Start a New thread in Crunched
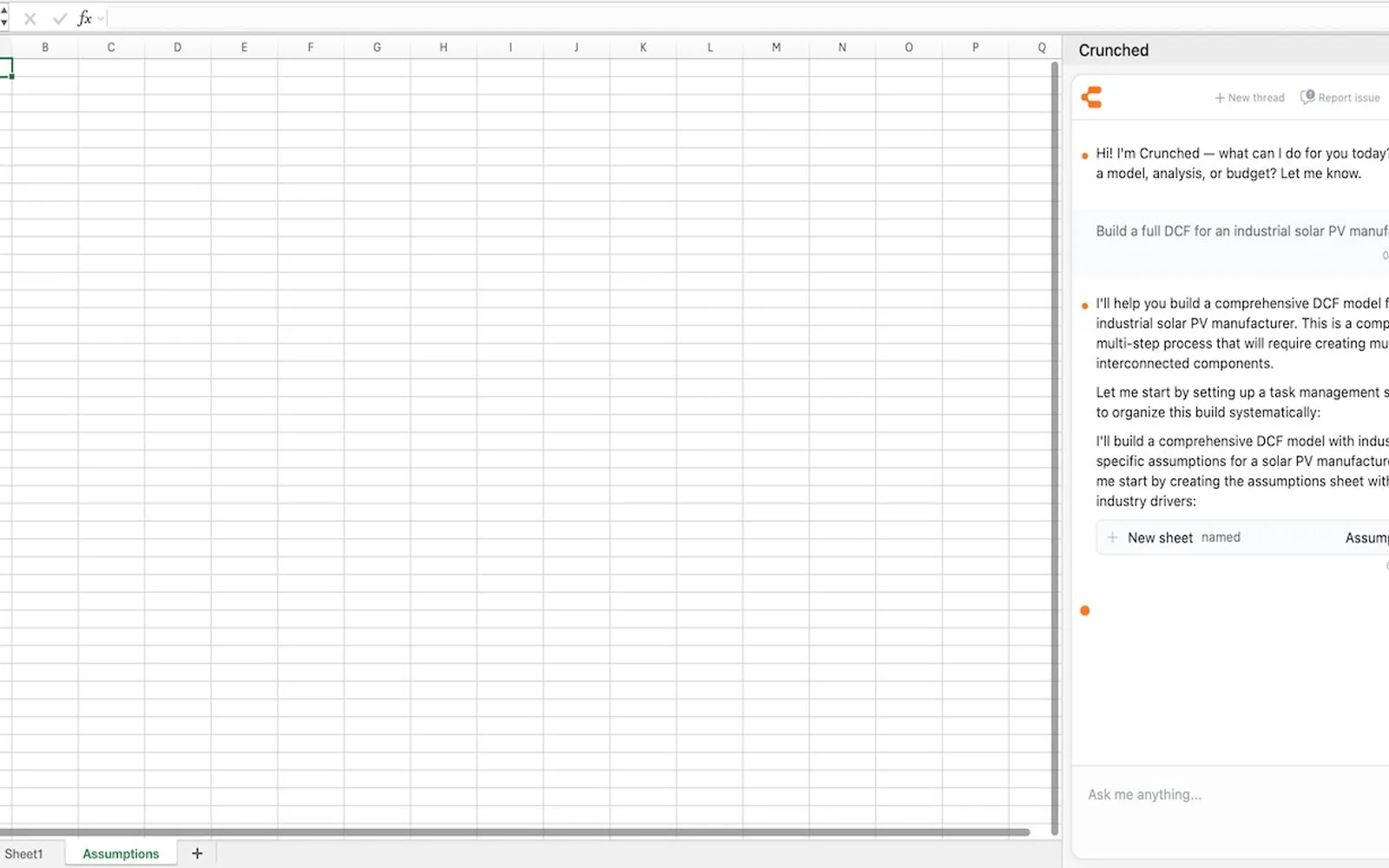 point(1249,98)
